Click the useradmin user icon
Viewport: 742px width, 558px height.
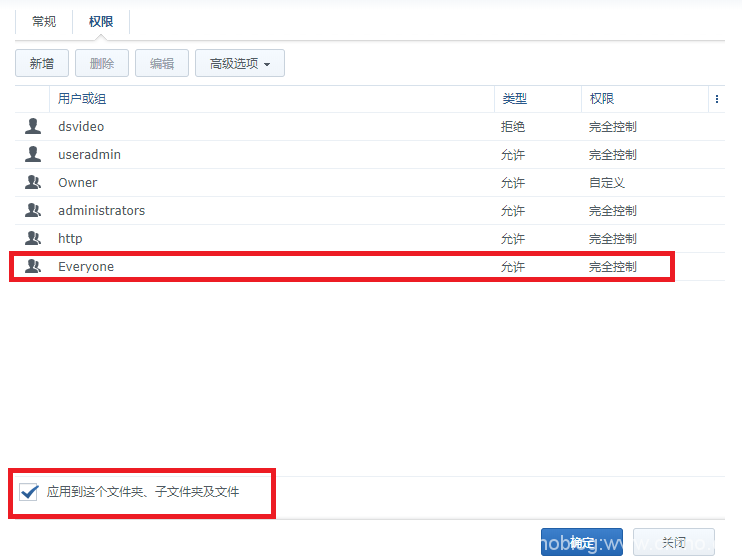tap(33, 154)
